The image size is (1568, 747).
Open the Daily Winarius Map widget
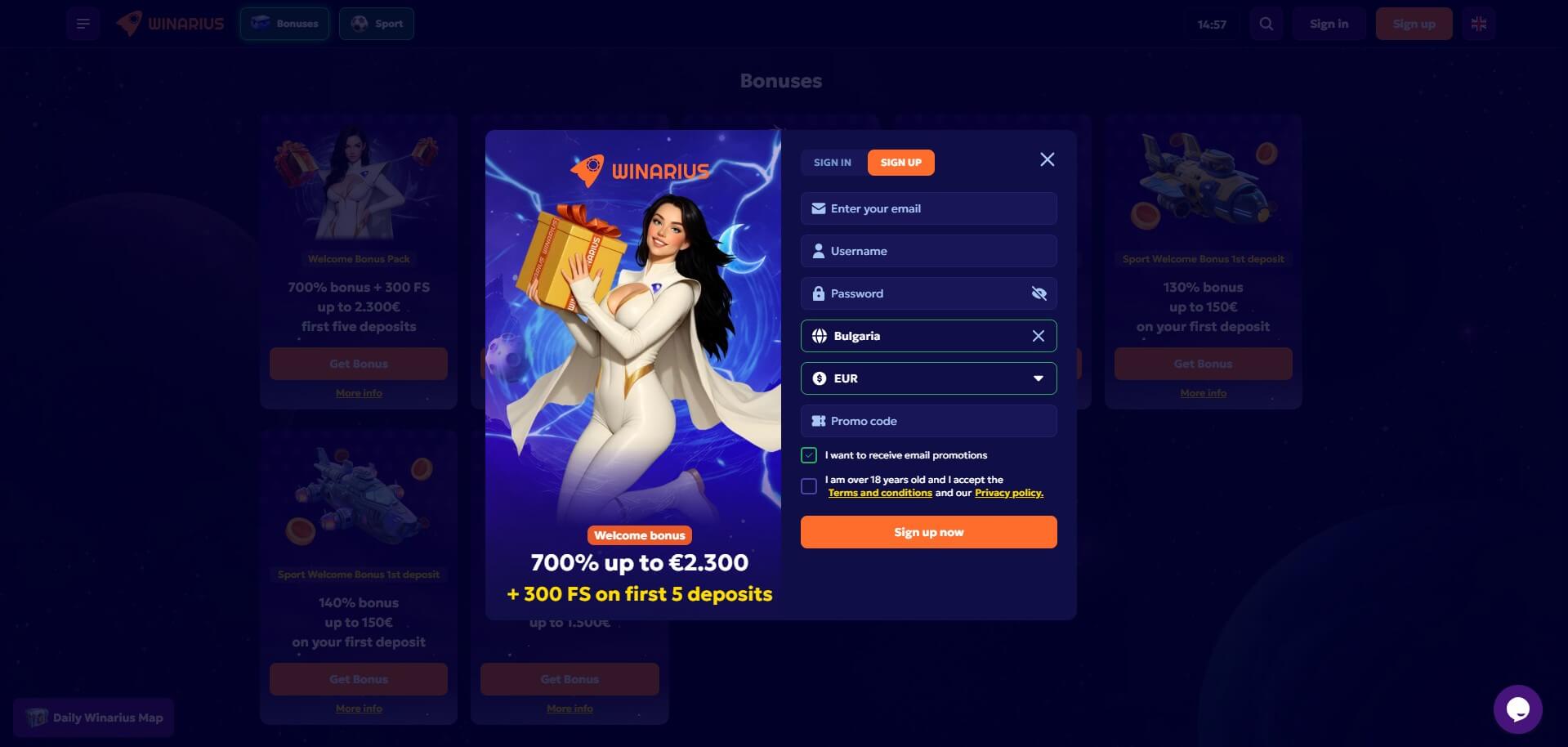(x=94, y=718)
